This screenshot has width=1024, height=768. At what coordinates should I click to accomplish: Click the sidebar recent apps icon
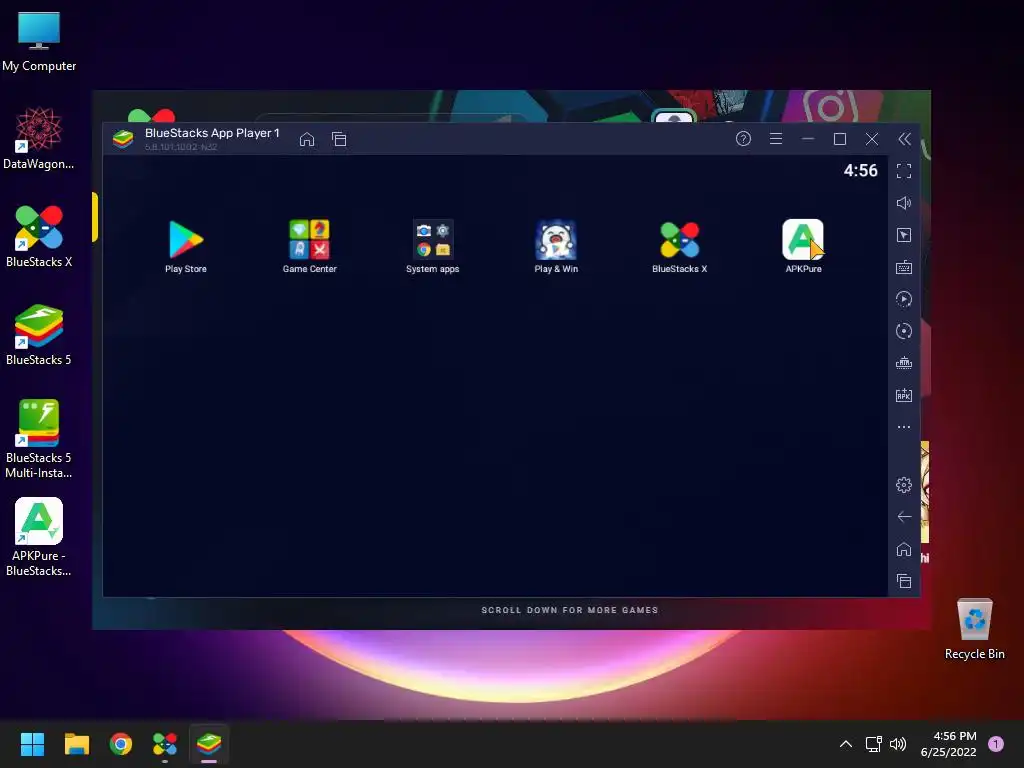point(904,581)
